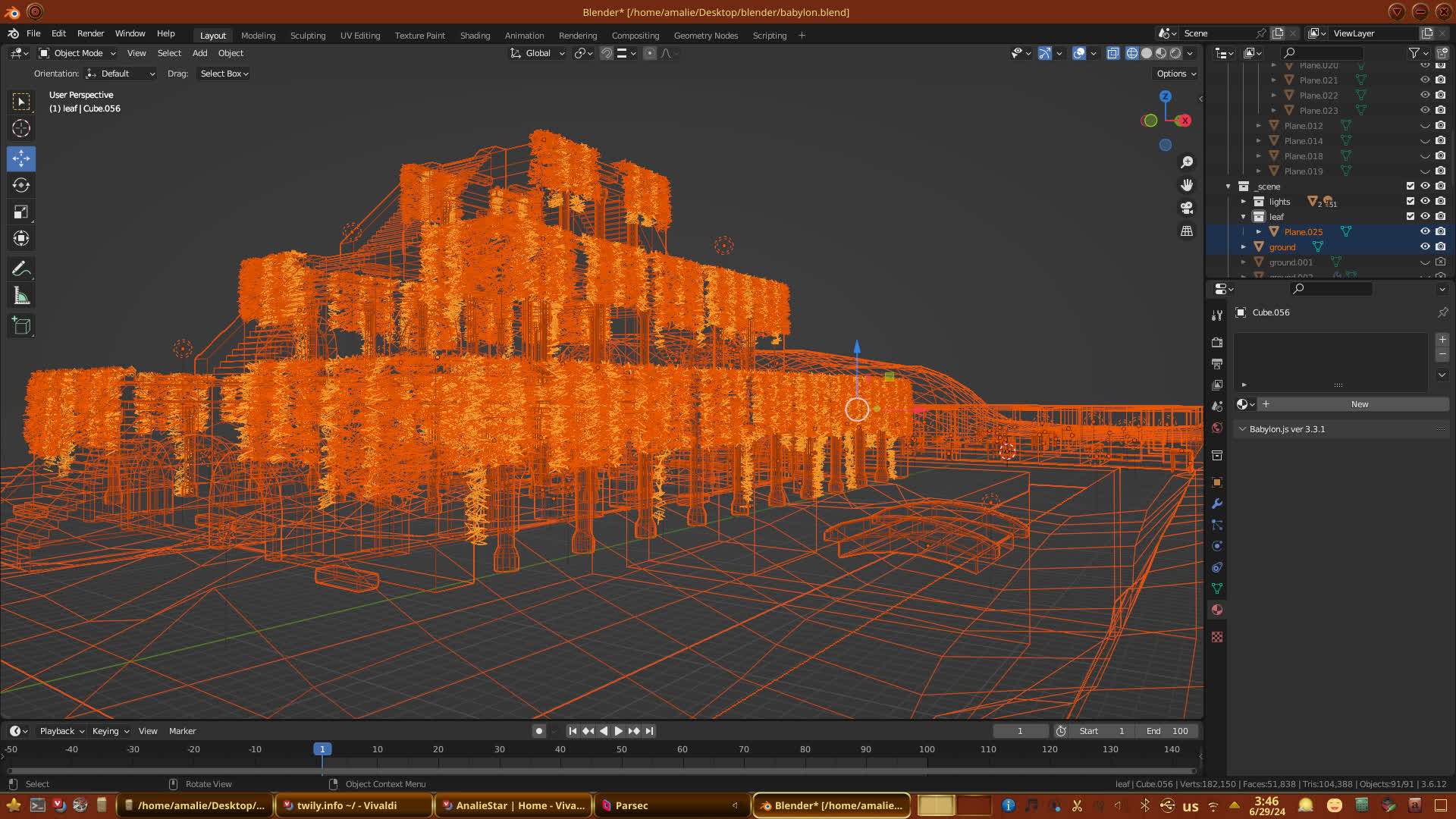Select the Rotate tool

click(21, 185)
